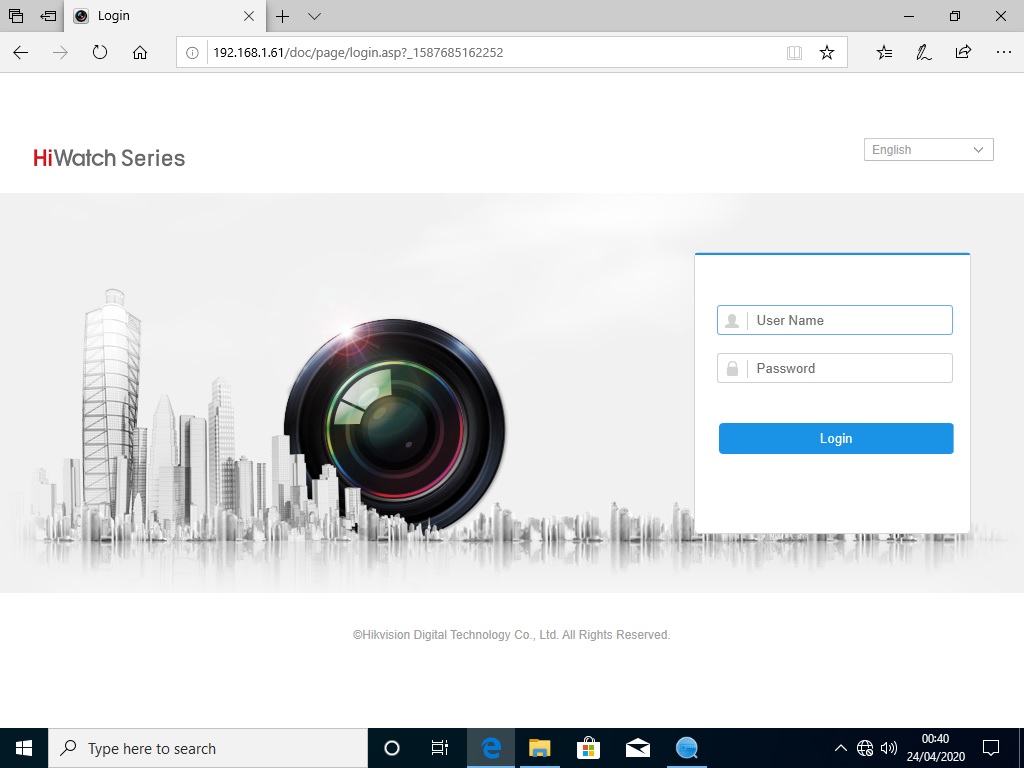Open File Explorer from the taskbar
This screenshot has height=768, width=1024.
coord(539,748)
